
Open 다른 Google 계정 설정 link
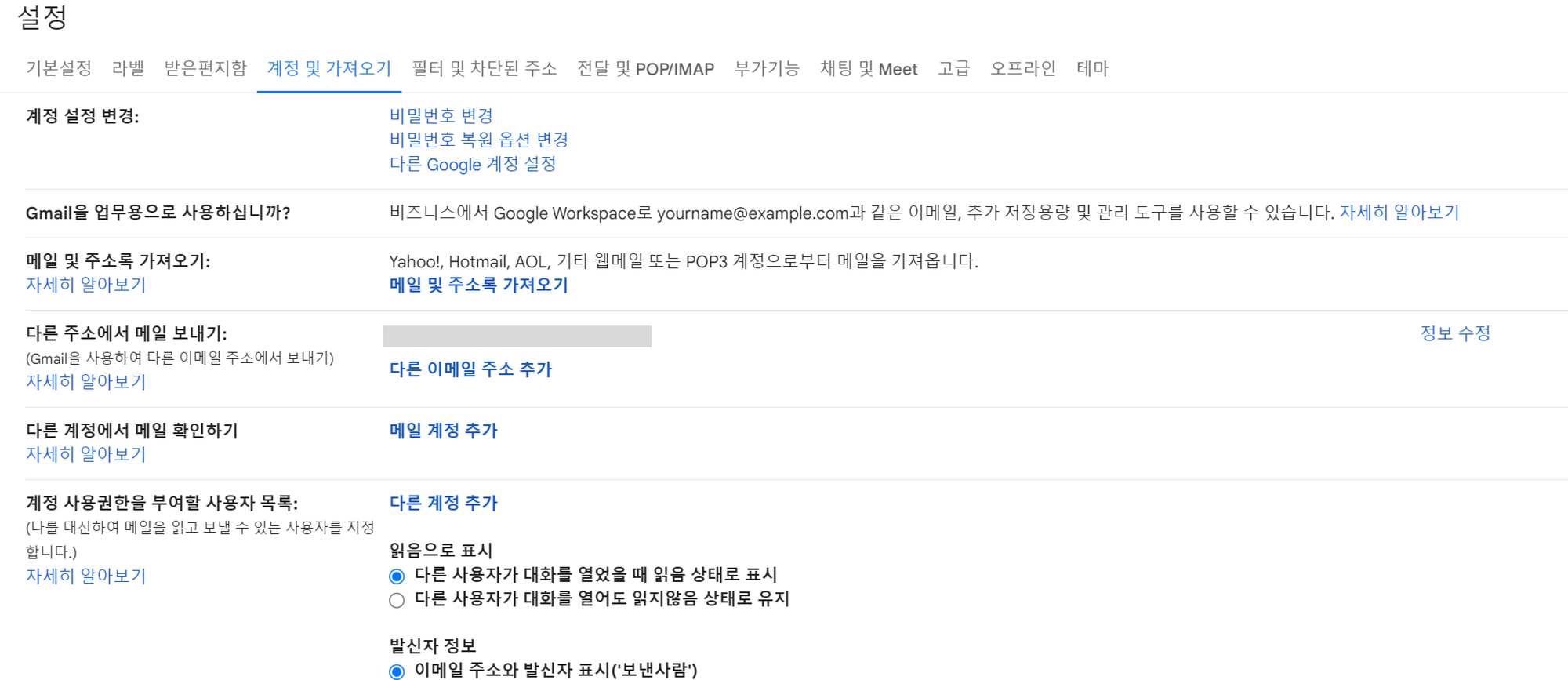(472, 164)
